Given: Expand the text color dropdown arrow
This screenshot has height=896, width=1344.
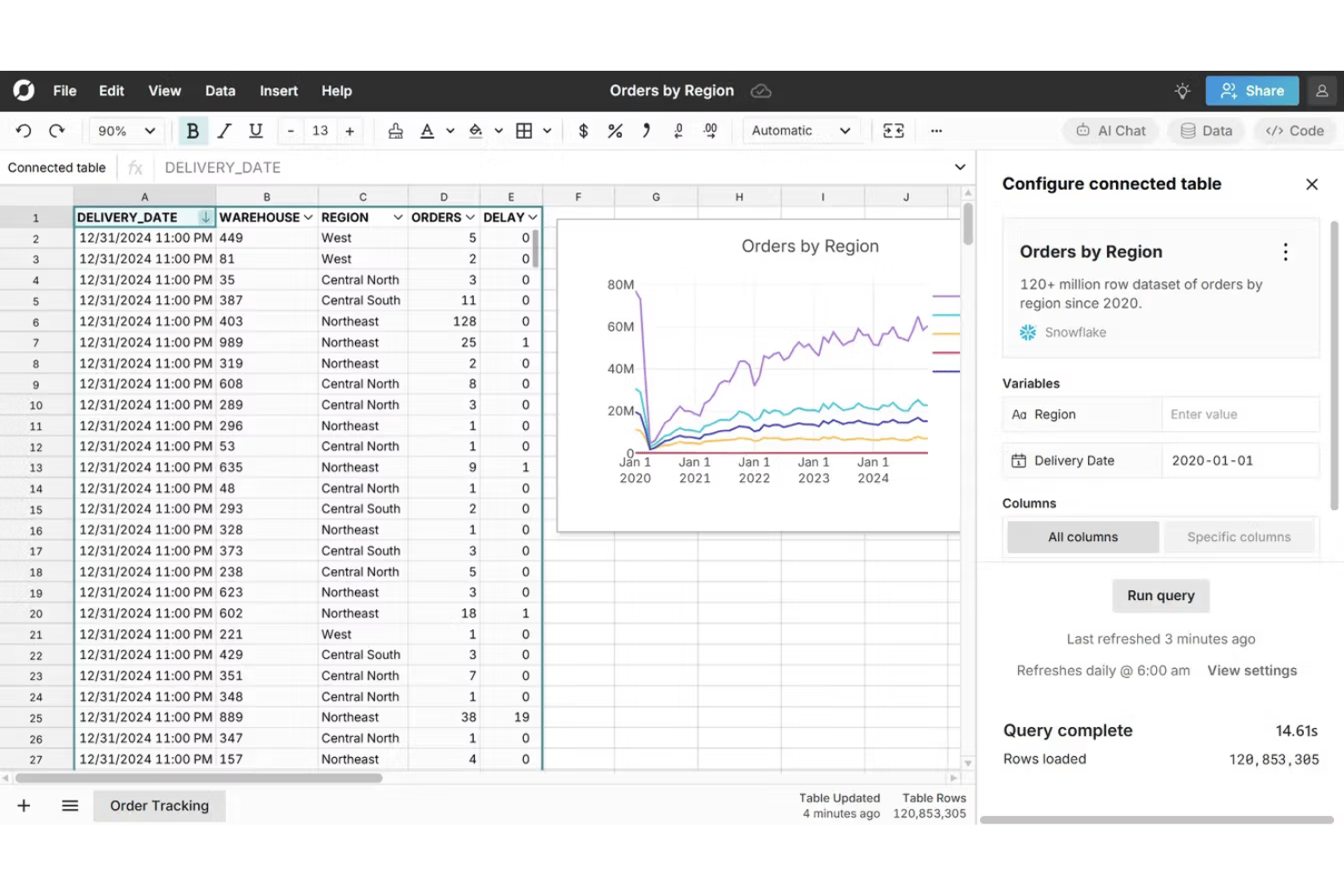Looking at the screenshot, I should coord(450,131).
